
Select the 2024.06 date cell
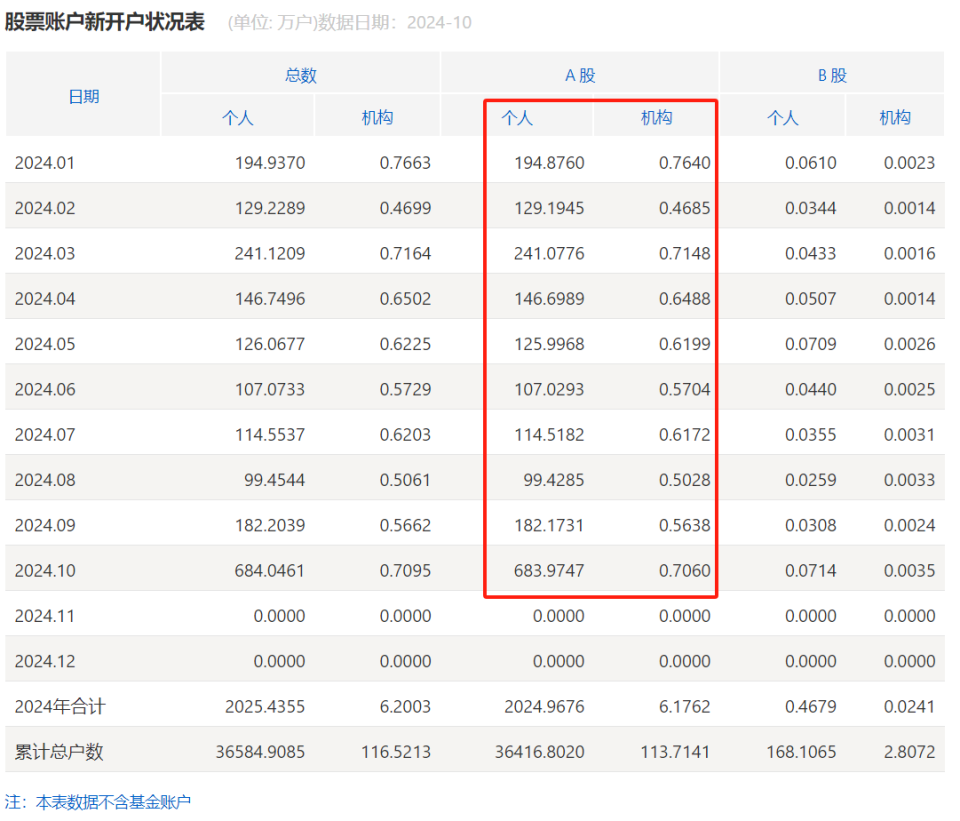[x=45, y=389]
